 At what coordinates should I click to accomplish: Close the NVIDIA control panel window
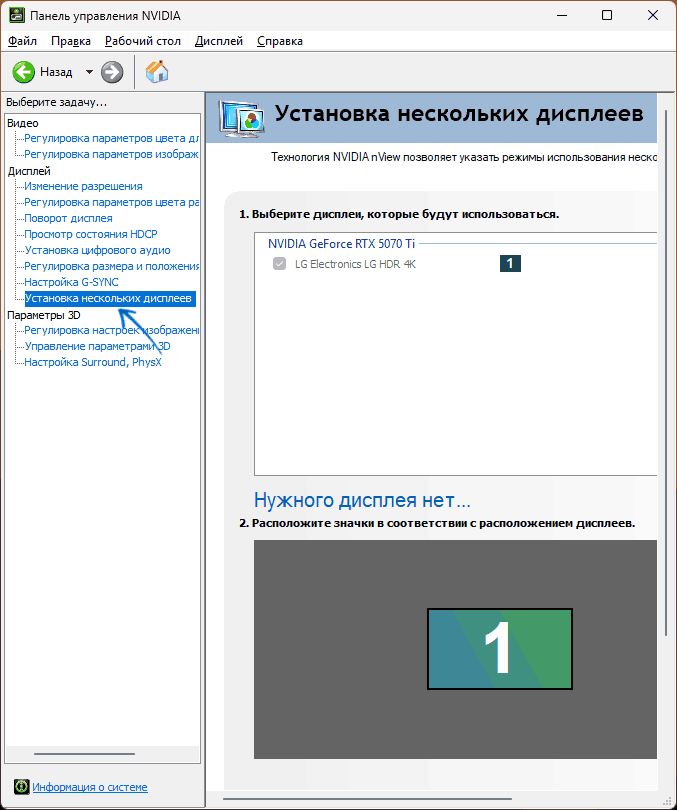click(x=653, y=15)
